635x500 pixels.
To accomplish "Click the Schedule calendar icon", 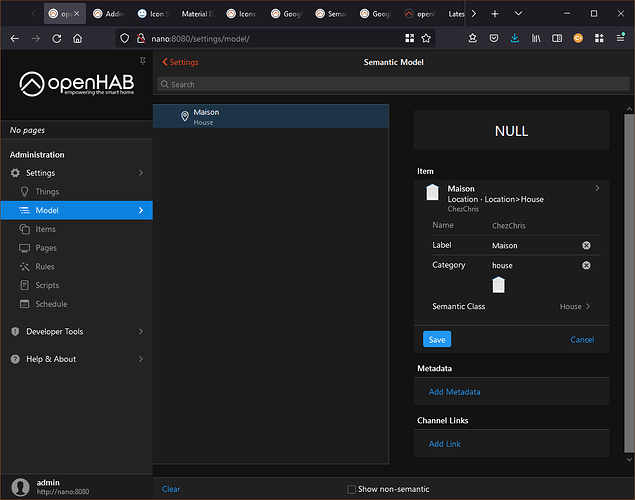I will (x=24, y=304).
